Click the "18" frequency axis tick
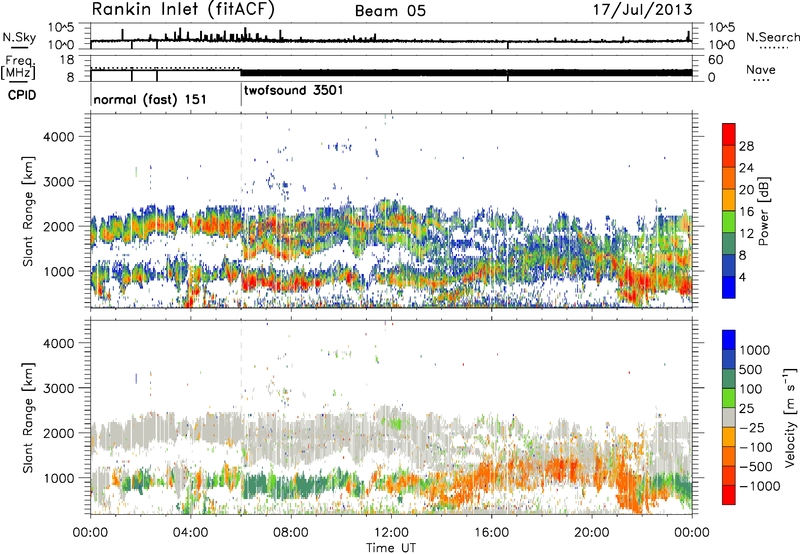Screen dimensions: 800x554 point(66,60)
